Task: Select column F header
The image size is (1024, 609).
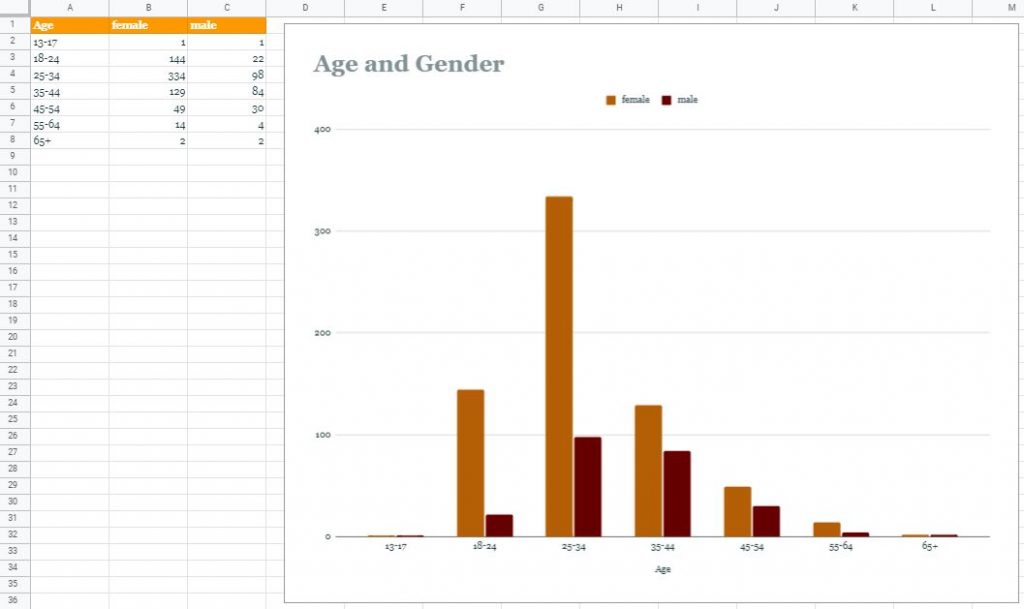Action: (462, 8)
